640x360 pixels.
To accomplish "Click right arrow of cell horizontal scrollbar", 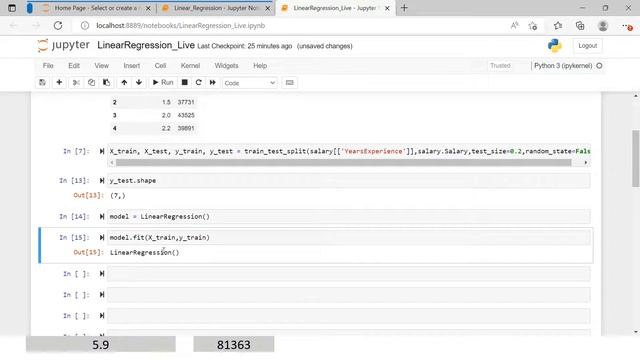I will [586, 162].
